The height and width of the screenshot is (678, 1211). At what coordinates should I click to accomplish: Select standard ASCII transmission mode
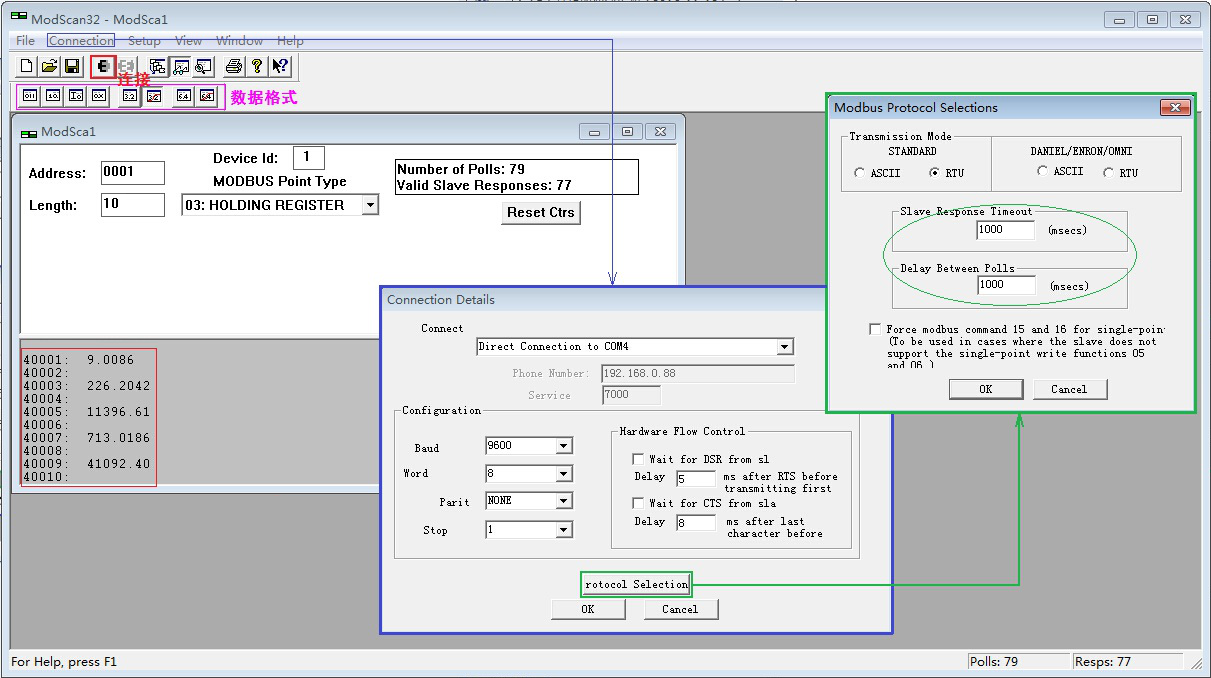pos(860,173)
